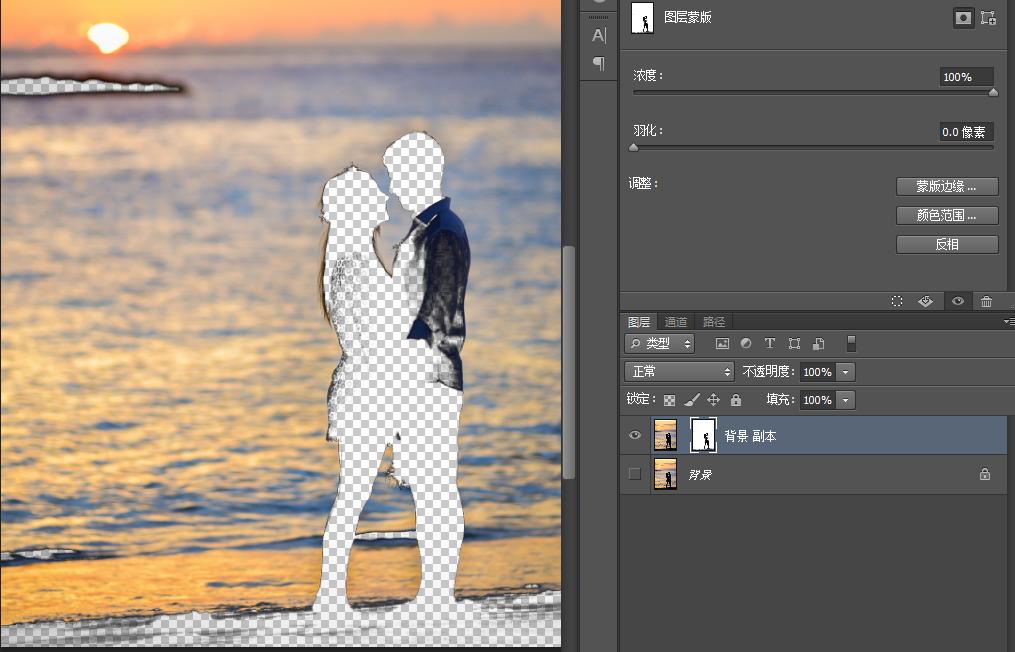This screenshot has height=652, width=1015.
Task: Delete mask using the trash icon
Action: [986, 301]
